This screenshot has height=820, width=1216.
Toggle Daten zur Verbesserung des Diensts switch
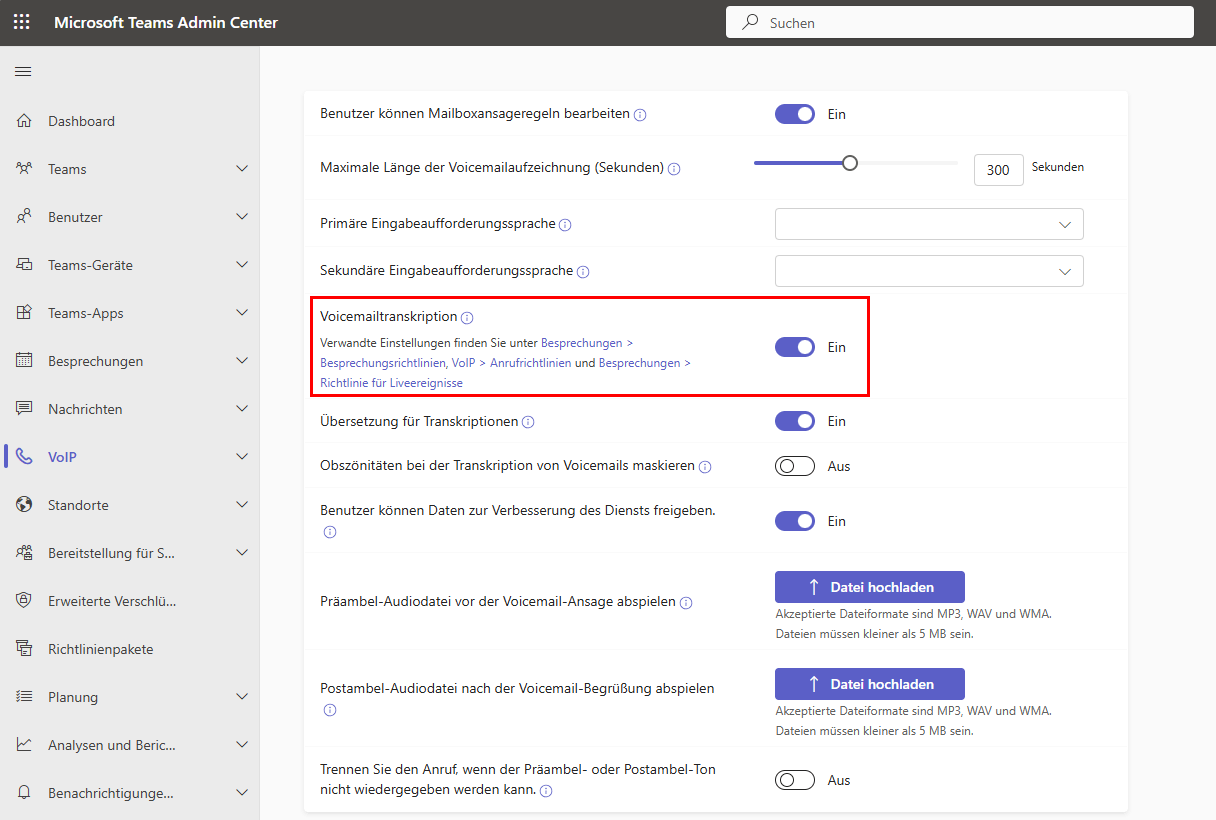pyautogui.click(x=795, y=521)
